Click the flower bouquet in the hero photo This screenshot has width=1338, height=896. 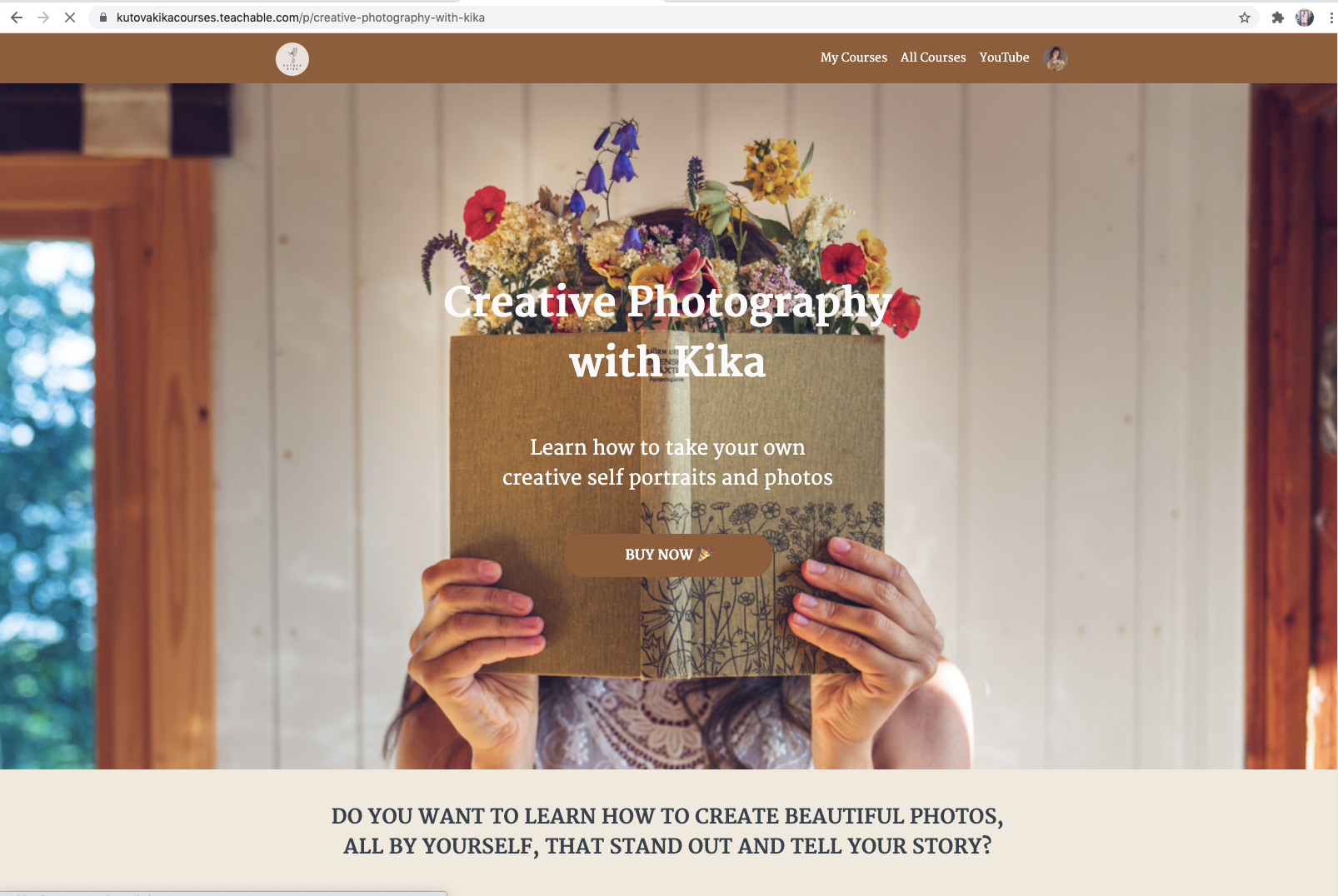coord(667,225)
